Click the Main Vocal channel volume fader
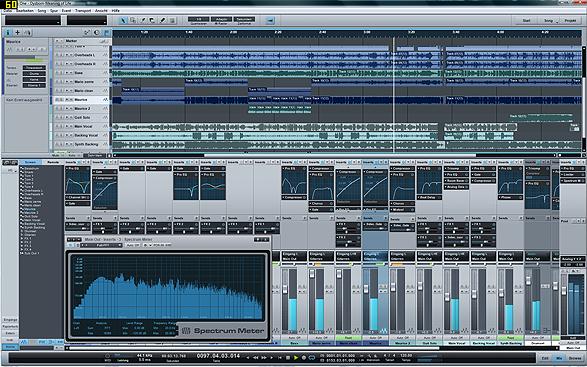The width and height of the screenshot is (587, 367). pos(447,297)
